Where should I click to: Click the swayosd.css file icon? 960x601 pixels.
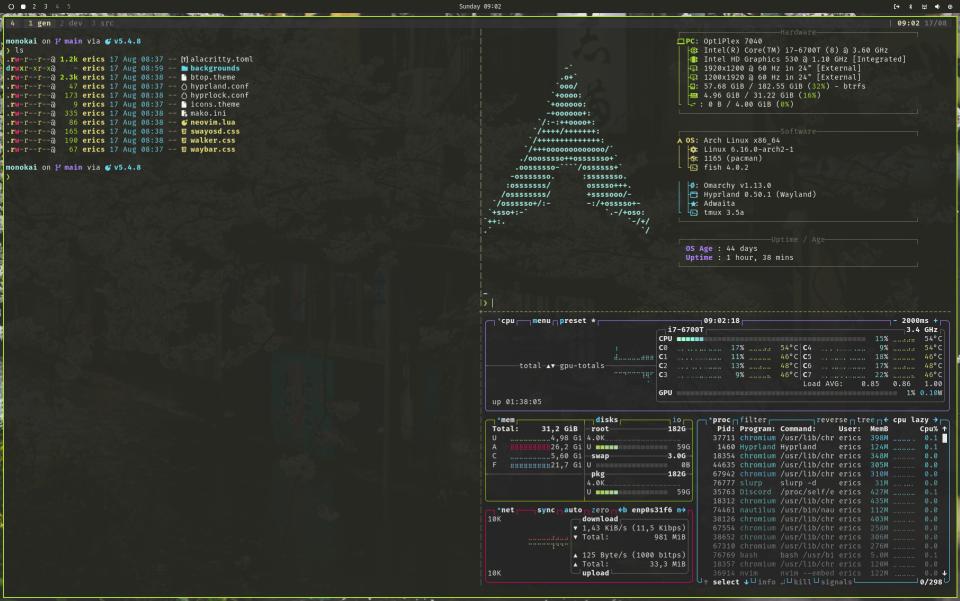[x=184, y=132]
